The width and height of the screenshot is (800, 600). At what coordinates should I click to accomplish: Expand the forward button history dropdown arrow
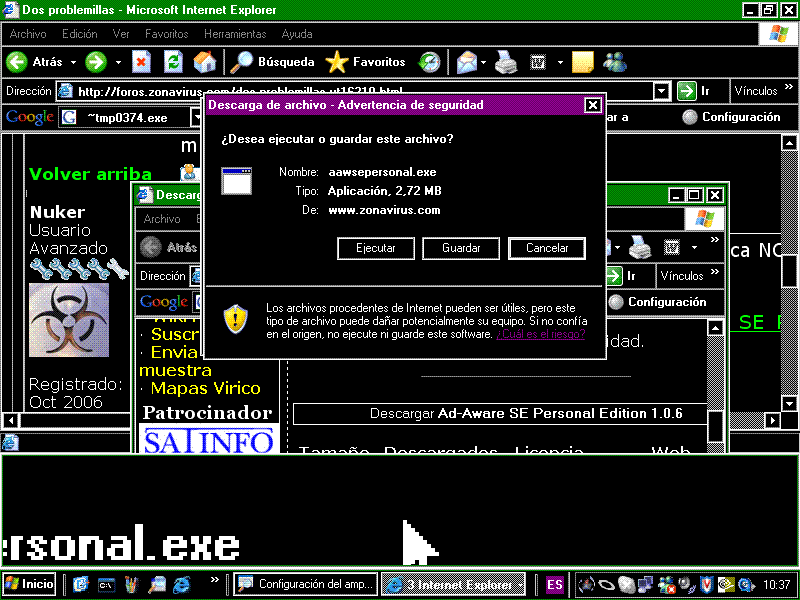(118, 62)
